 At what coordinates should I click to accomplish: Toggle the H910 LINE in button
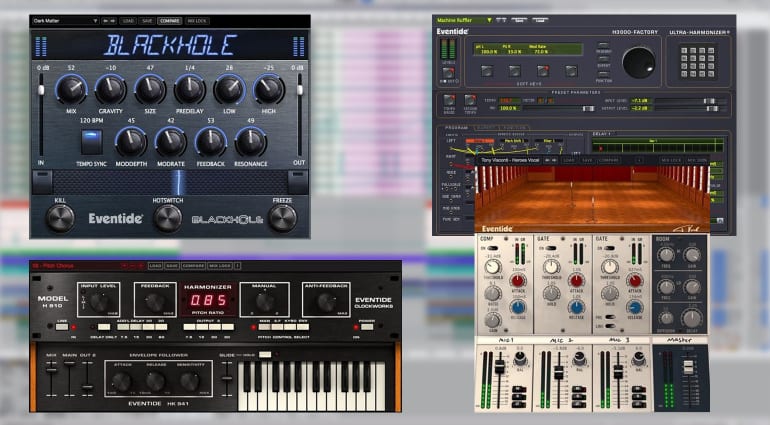point(62,327)
